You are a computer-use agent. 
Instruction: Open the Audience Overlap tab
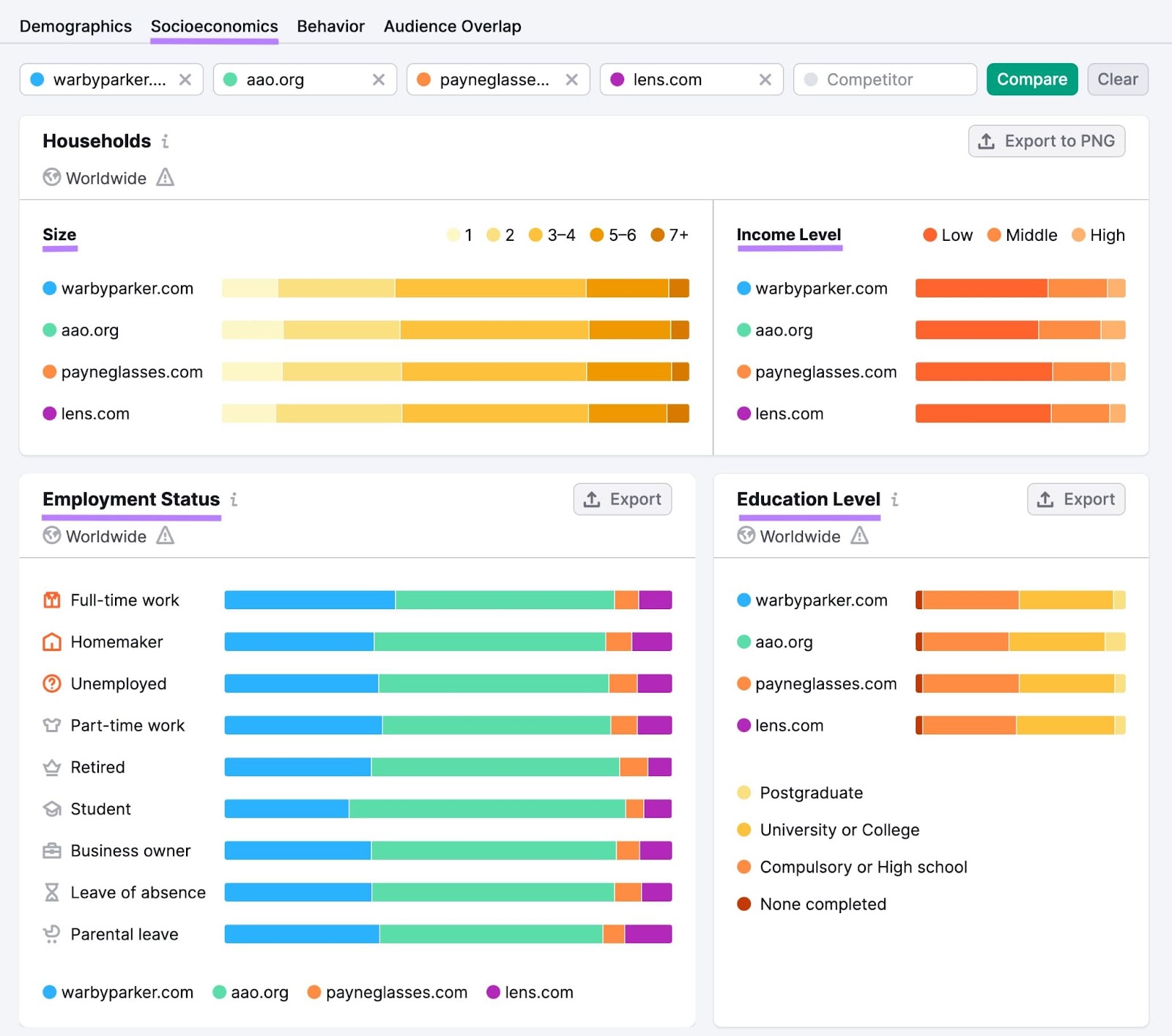coord(452,26)
